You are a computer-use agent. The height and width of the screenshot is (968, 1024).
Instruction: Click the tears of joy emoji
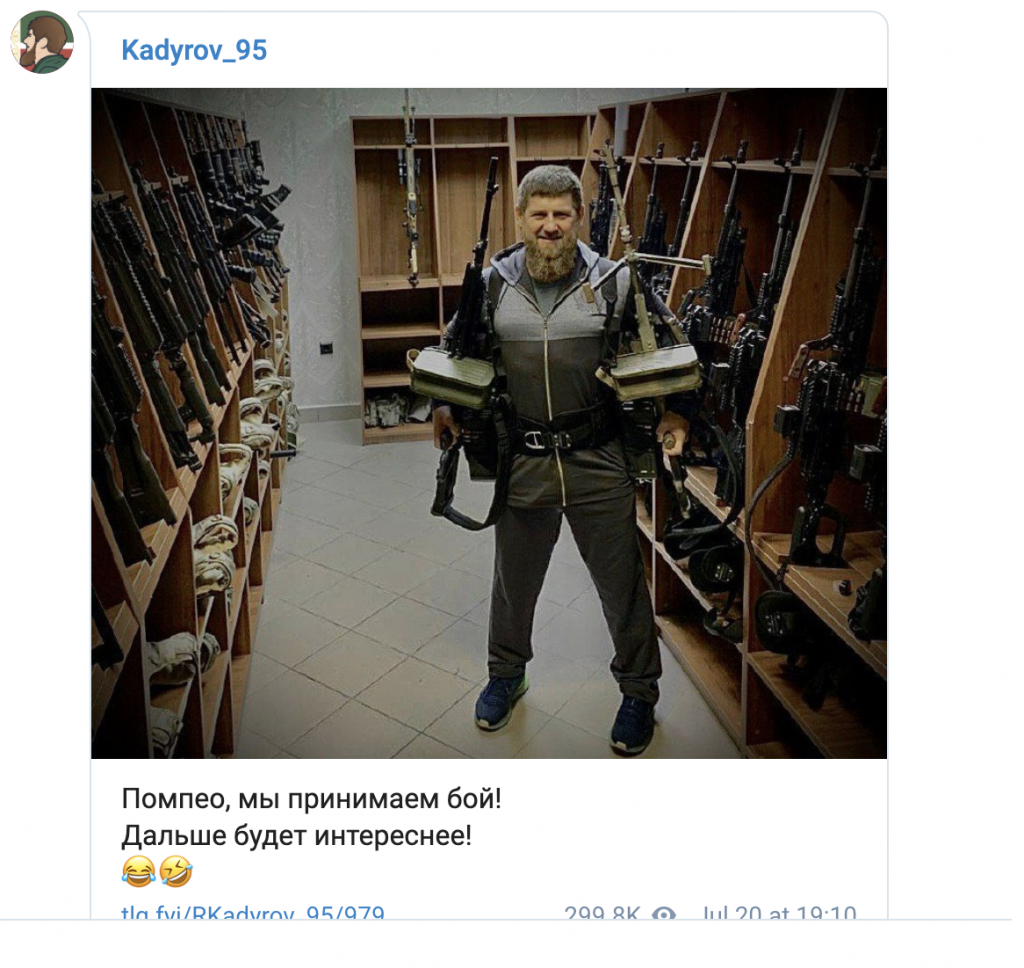click(x=138, y=872)
